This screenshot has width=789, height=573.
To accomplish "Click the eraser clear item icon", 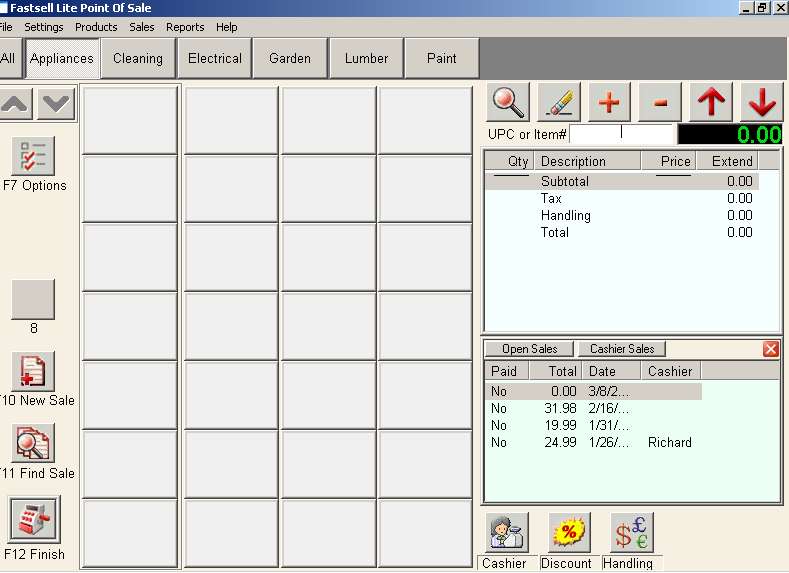I will (x=559, y=102).
